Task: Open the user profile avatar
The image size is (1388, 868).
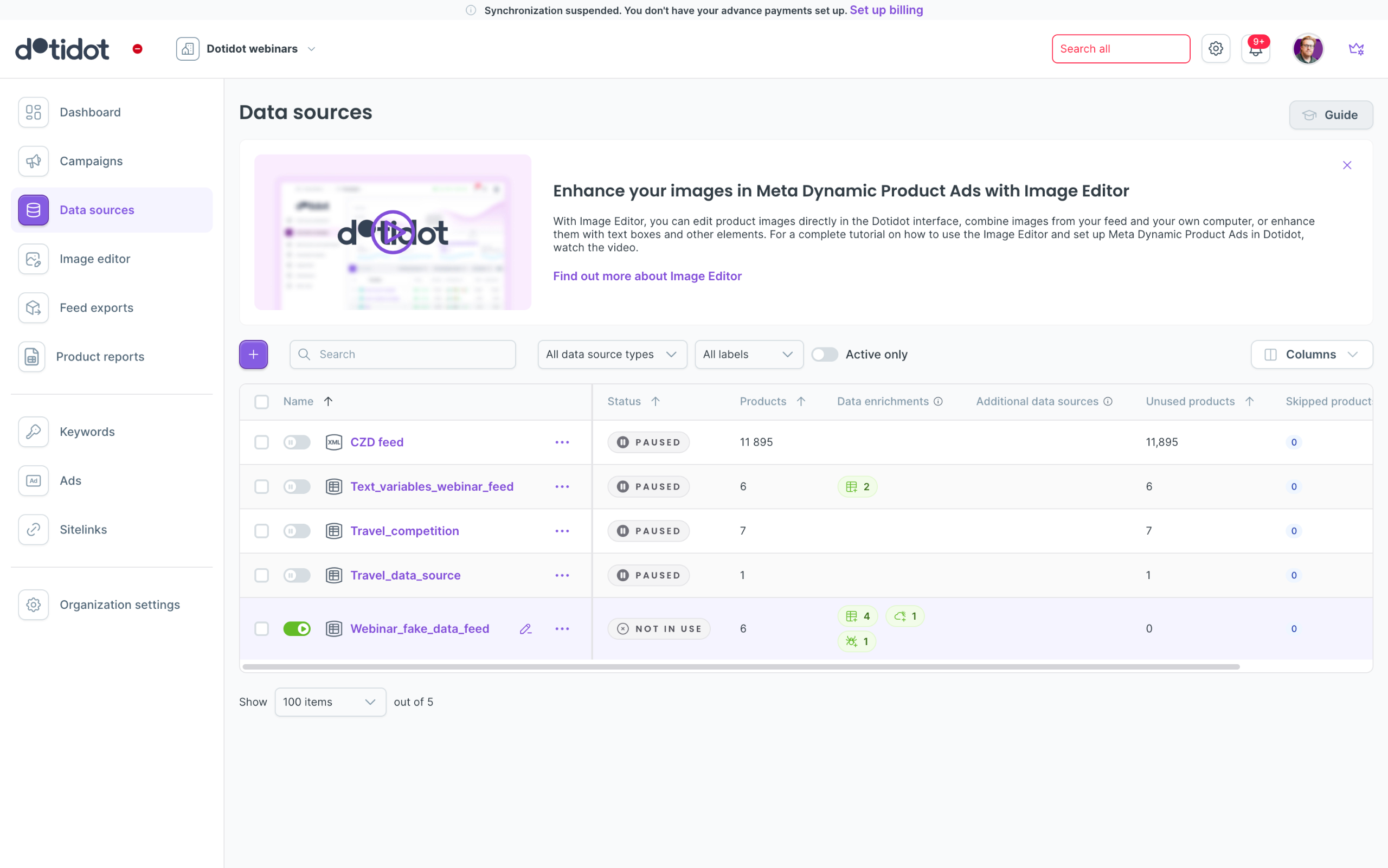Action: (1308, 49)
